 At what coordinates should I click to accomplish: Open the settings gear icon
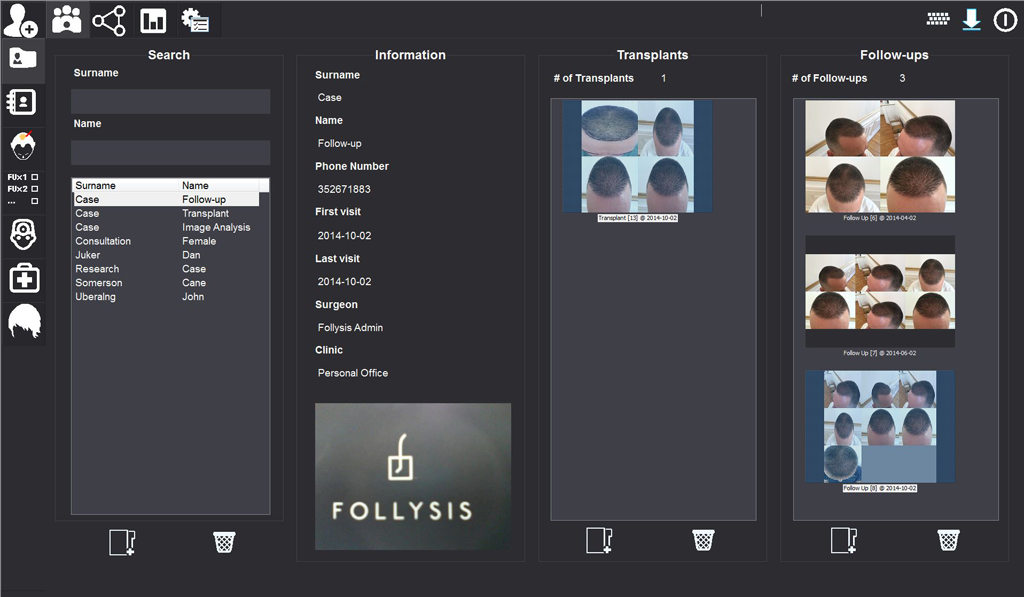click(x=194, y=20)
